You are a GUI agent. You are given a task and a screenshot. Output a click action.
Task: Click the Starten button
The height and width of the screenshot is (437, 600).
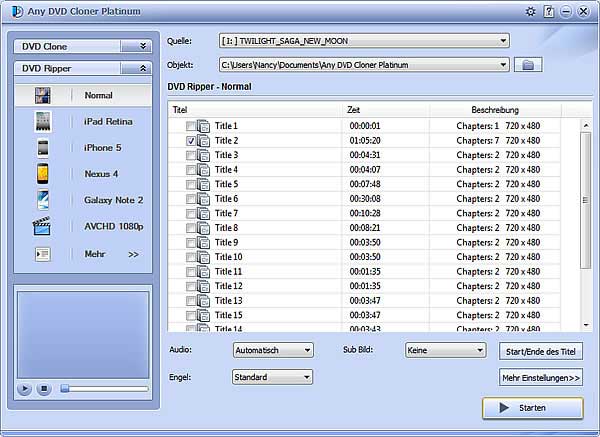coord(533,408)
